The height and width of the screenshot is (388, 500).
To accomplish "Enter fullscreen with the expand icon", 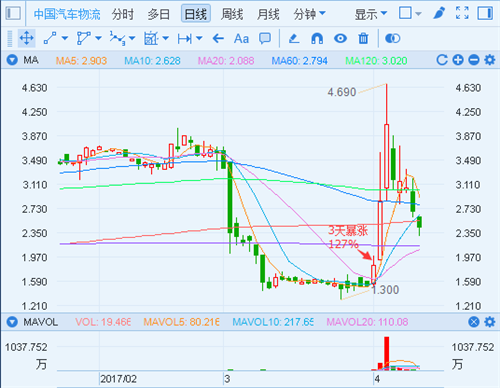I will tap(462, 13).
